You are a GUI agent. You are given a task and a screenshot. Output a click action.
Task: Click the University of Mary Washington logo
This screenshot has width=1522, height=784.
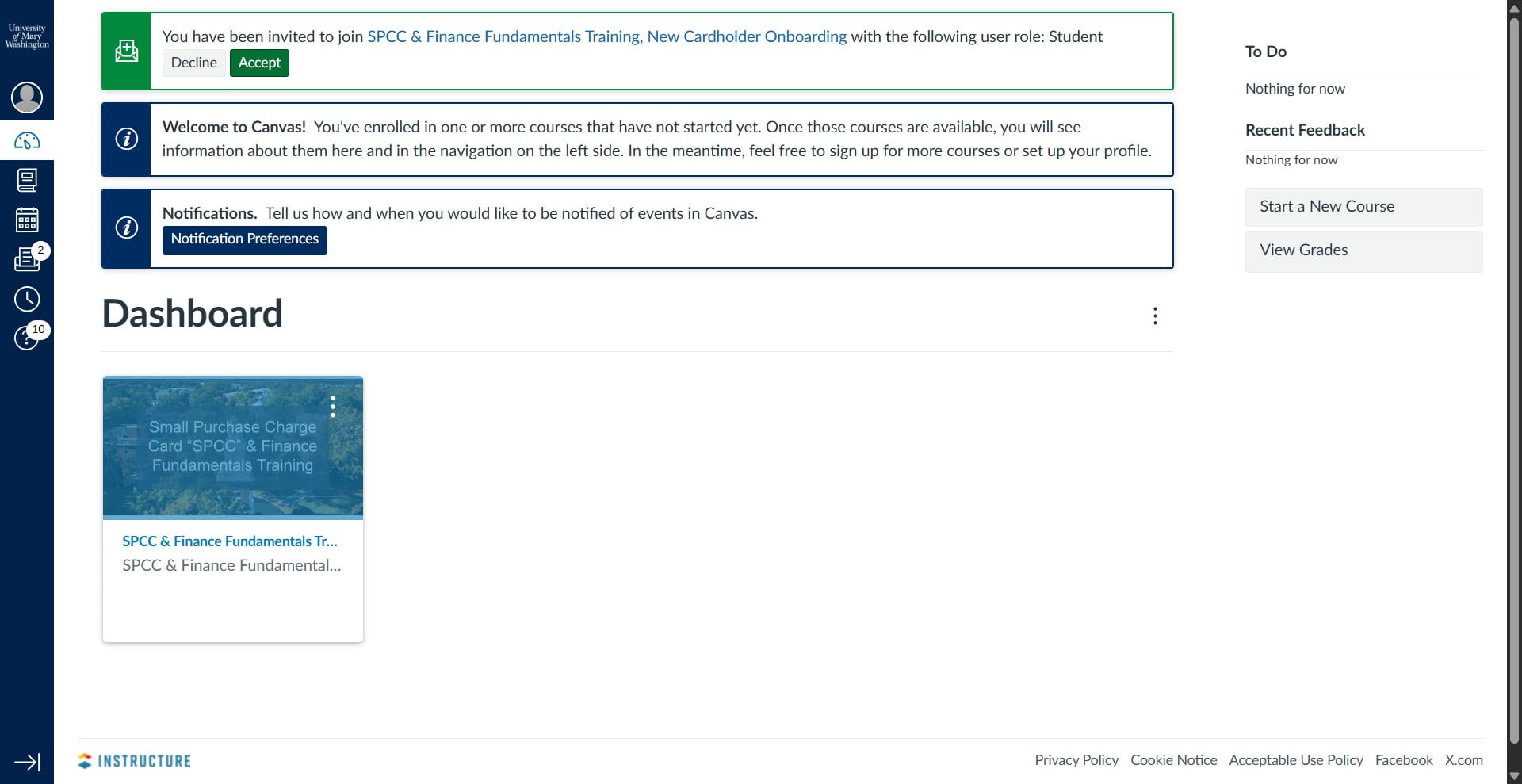pyautogui.click(x=27, y=34)
